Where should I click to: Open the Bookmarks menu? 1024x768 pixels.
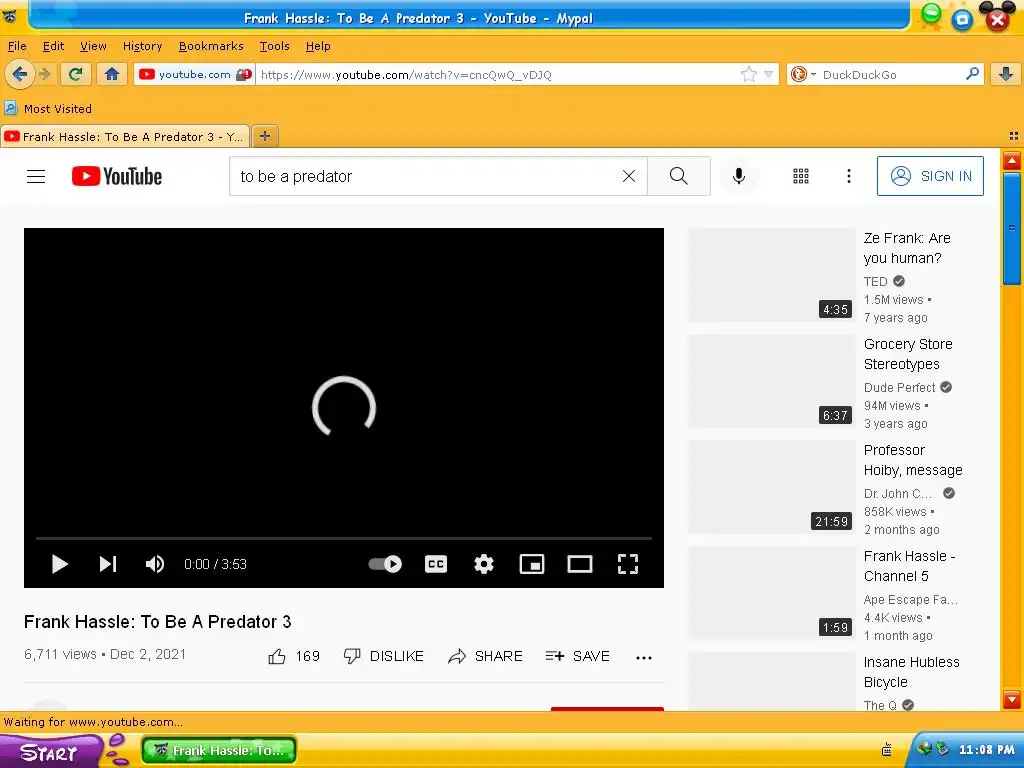tap(211, 46)
